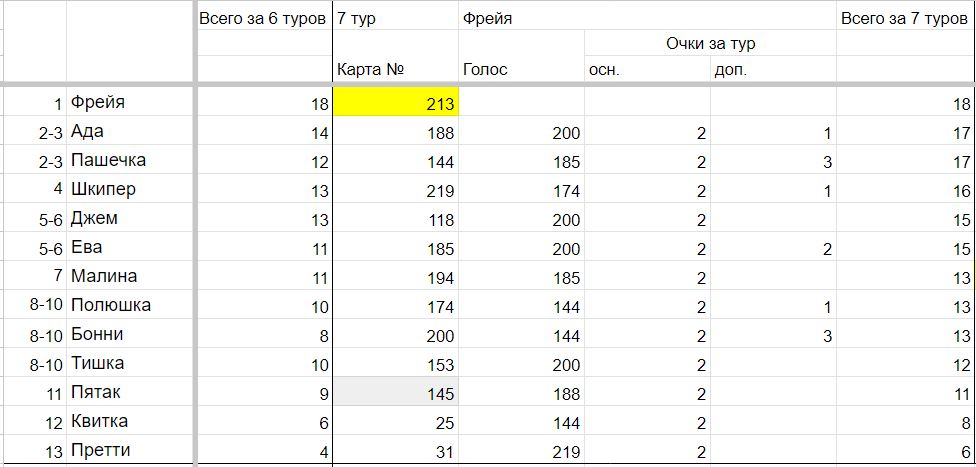This screenshot has width=976, height=467.
Task: Click the 'осн.' subheader cell
Action: (647, 69)
